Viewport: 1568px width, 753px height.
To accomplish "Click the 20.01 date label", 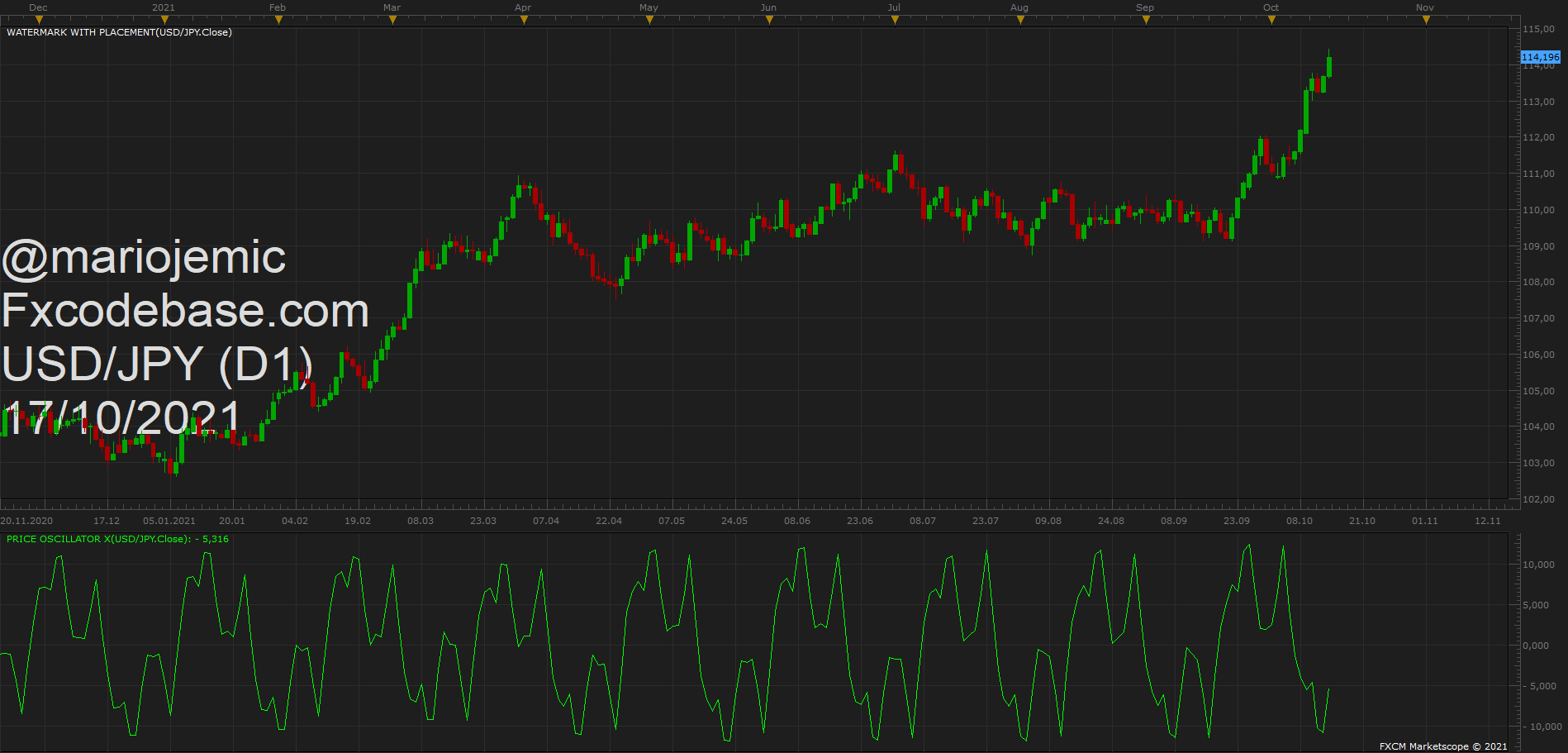I will click(232, 521).
